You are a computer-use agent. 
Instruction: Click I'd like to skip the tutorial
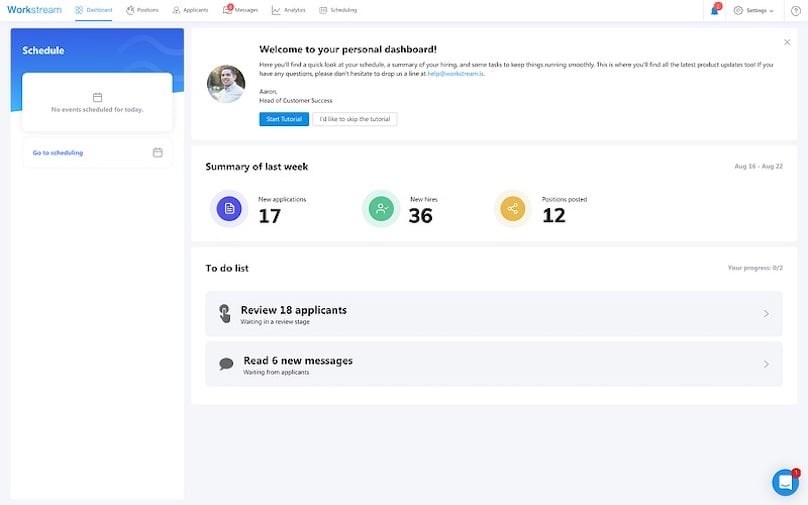(x=355, y=119)
